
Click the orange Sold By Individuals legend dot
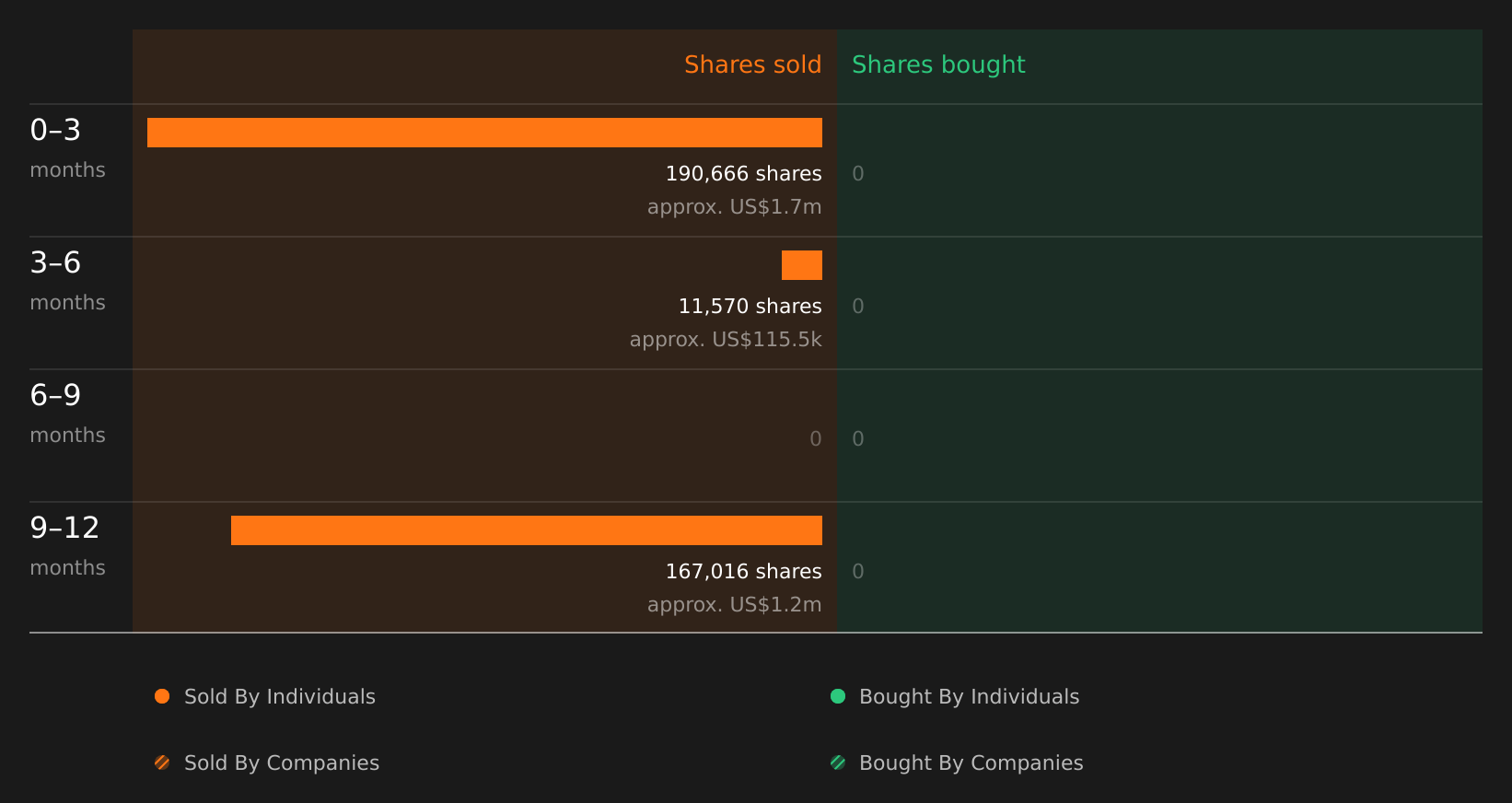point(162,696)
